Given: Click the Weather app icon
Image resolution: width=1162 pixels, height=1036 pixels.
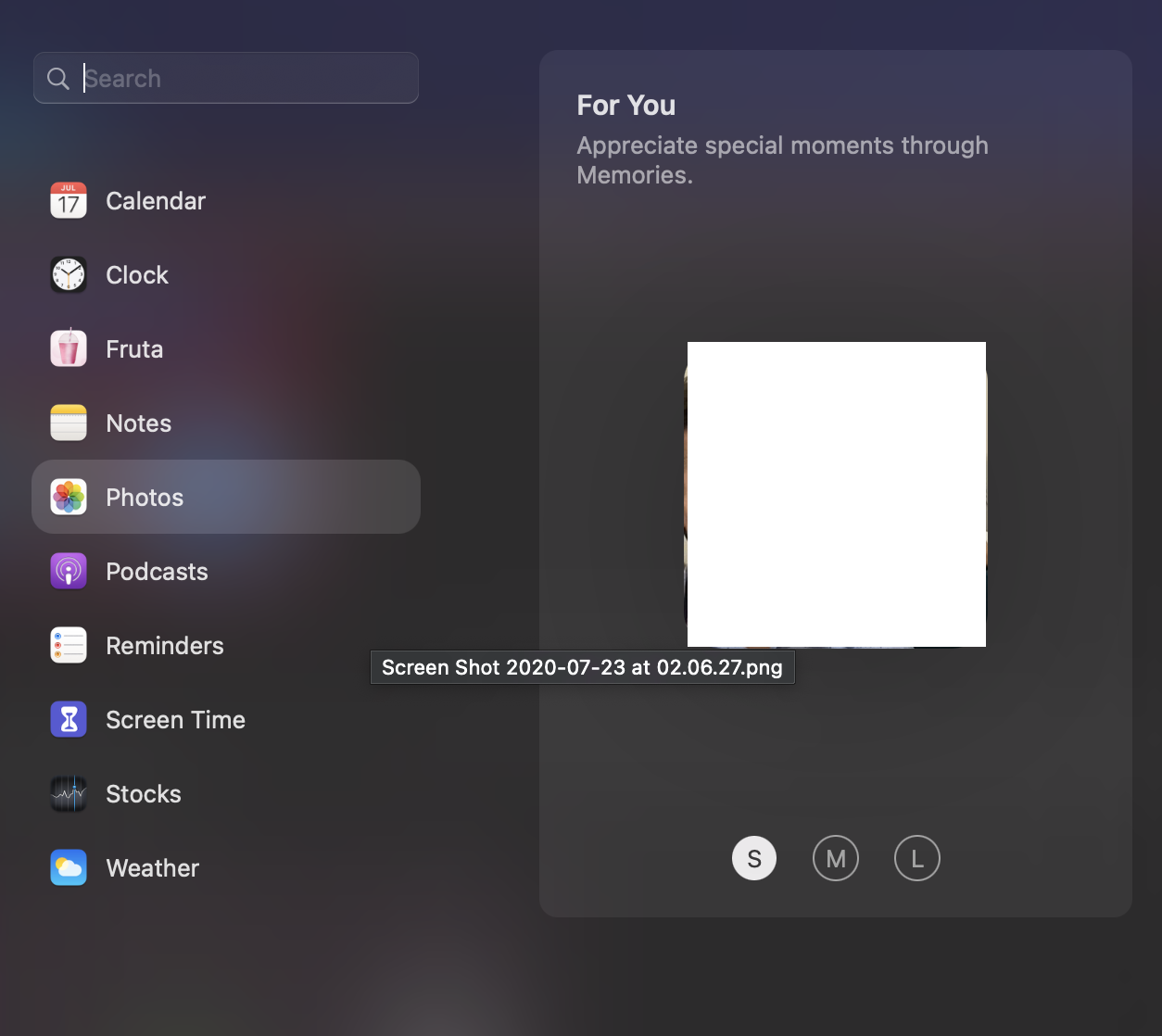Looking at the screenshot, I should (x=69, y=868).
